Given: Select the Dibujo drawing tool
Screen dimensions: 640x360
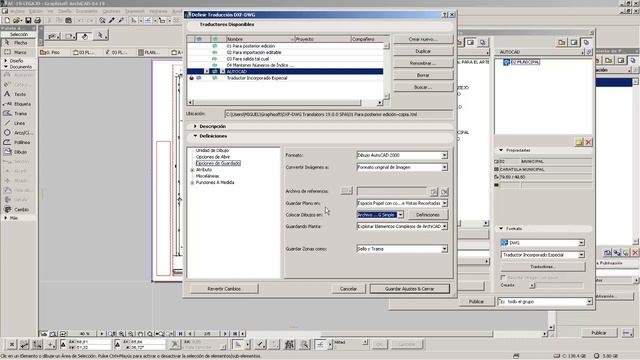Looking at the screenshot, I should pyautogui.click(x=19, y=152).
